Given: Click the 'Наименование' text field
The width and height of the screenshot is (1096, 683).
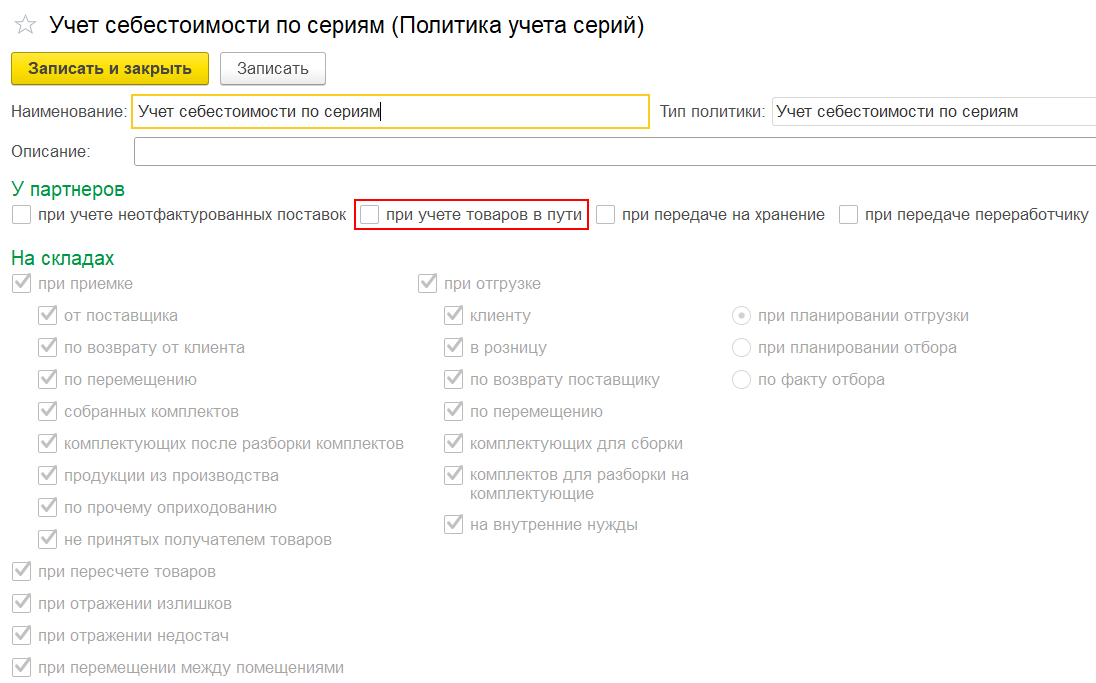Looking at the screenshot, I should coord(390,111).
